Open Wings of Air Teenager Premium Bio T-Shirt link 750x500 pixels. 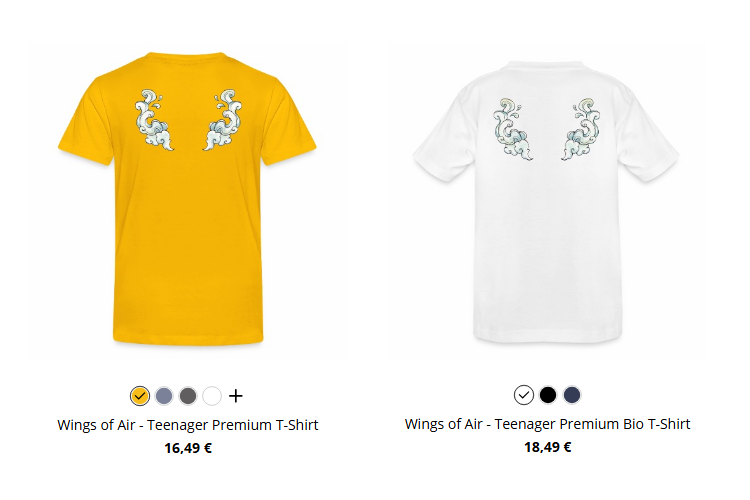[x=548, y=424]
